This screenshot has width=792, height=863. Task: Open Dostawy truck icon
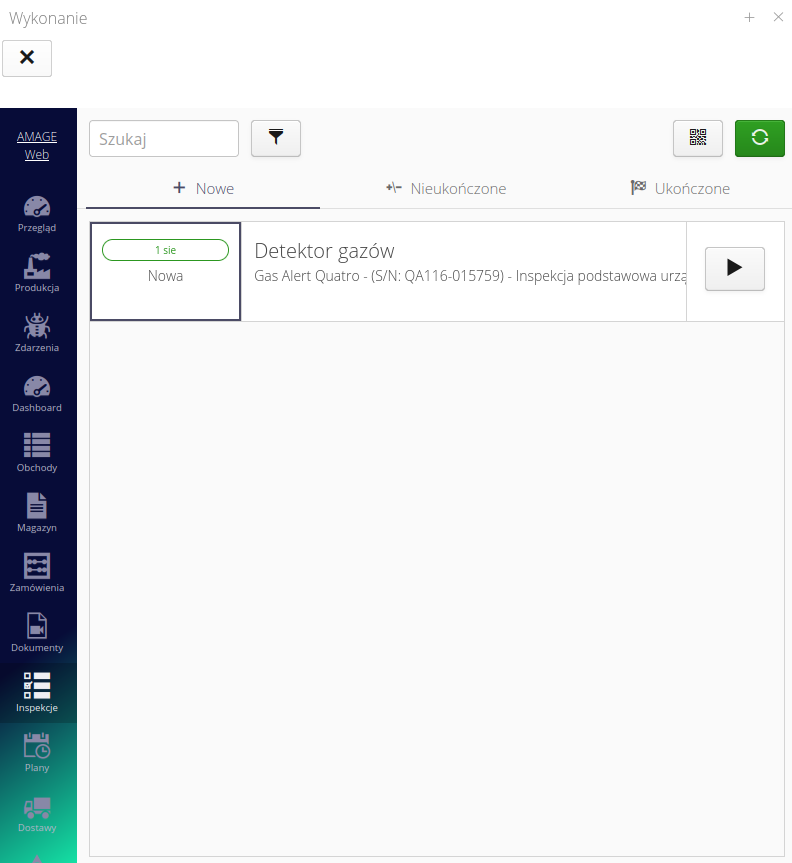[x=37, y=813]
